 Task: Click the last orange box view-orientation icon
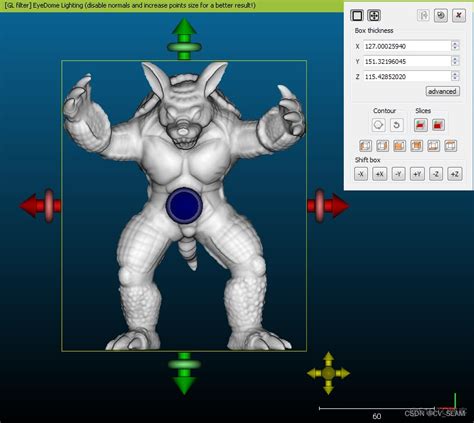click(451, 146)
